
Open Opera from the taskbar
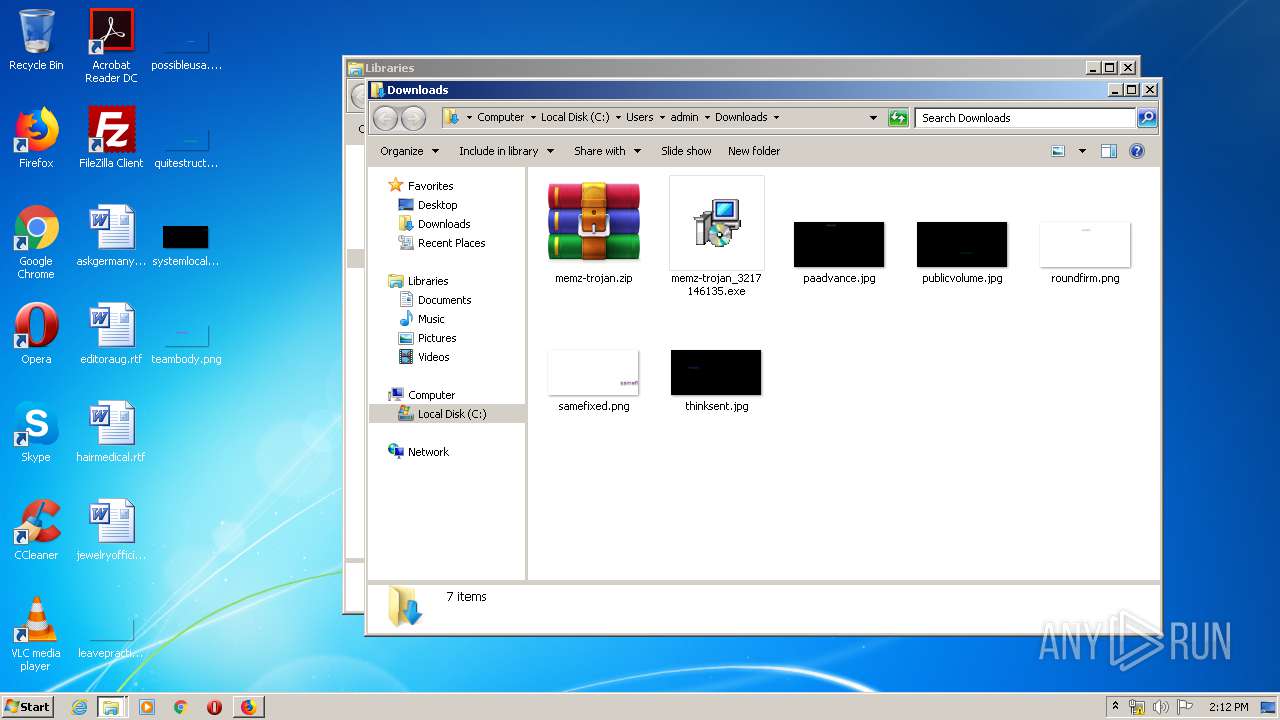pos(214,707)
